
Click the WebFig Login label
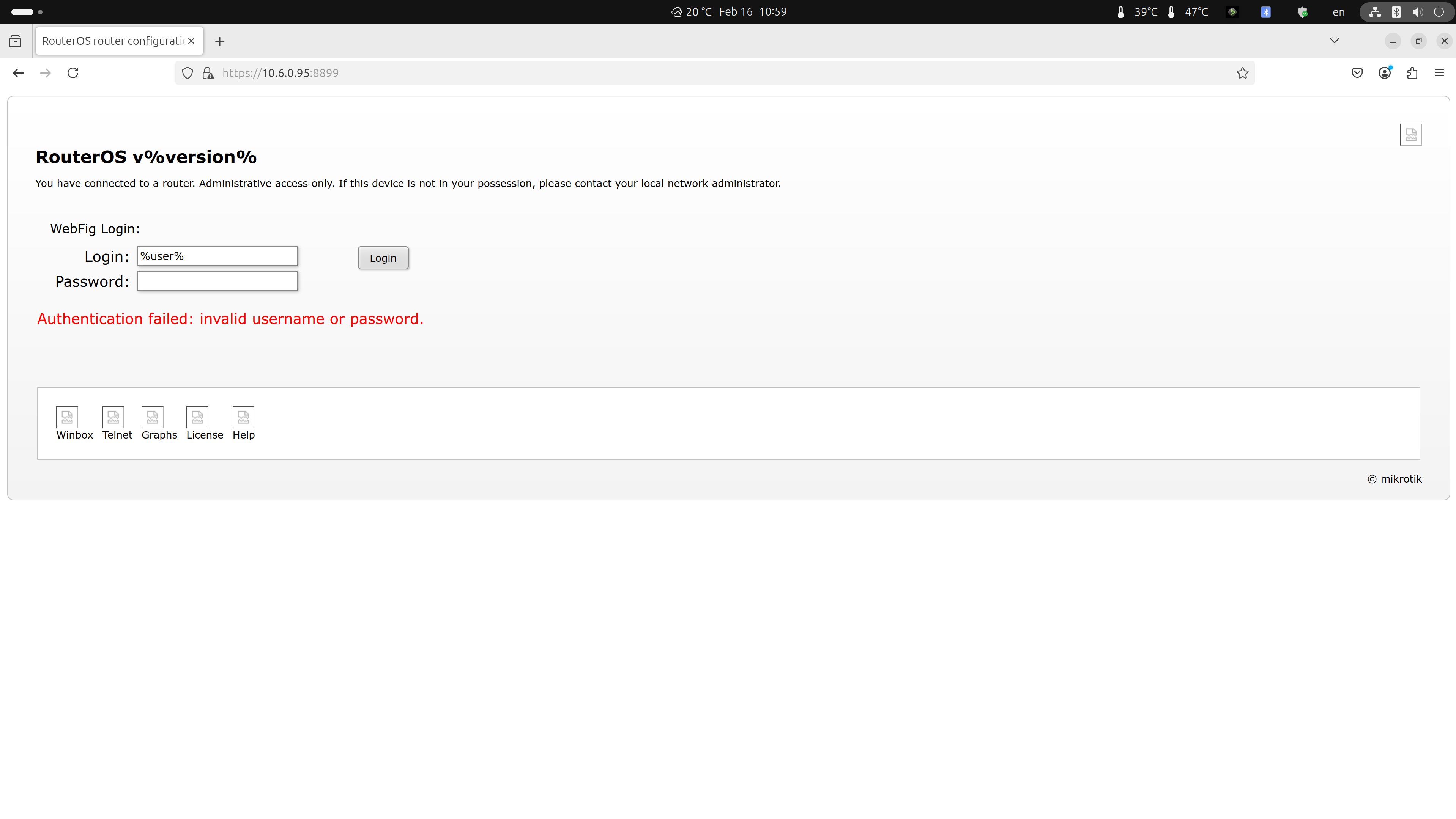point(95,229)
